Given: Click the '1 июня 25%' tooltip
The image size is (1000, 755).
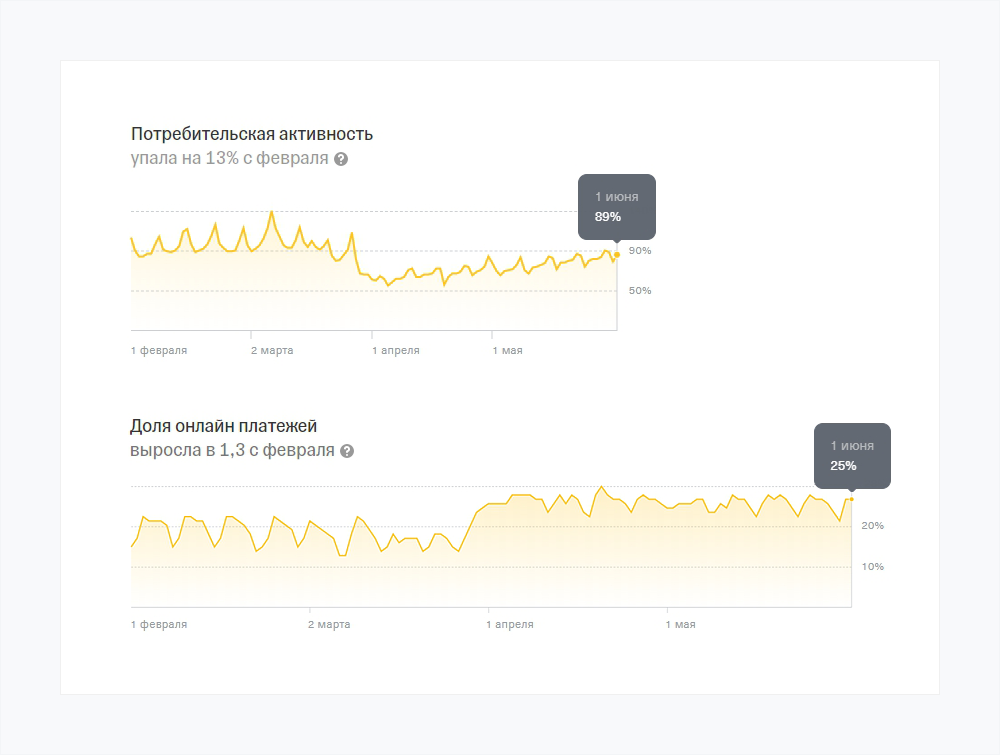Looking at the screenshot, I should (x=851, y=455).
